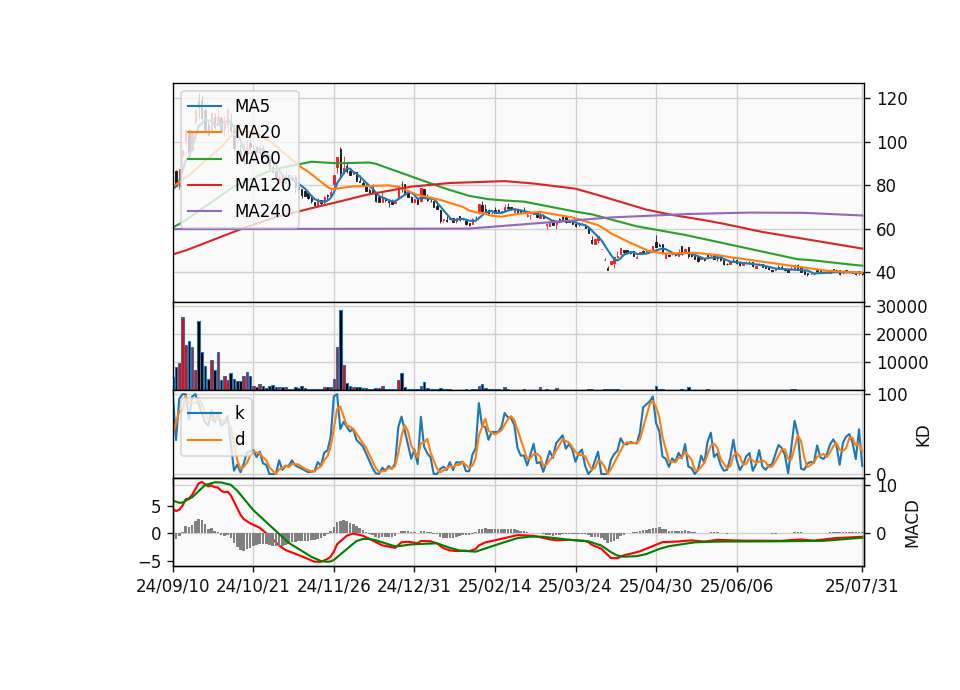Click the 24/12/31 date label
The height and width of the screenshot is (690, 960).
coord(414,586)
